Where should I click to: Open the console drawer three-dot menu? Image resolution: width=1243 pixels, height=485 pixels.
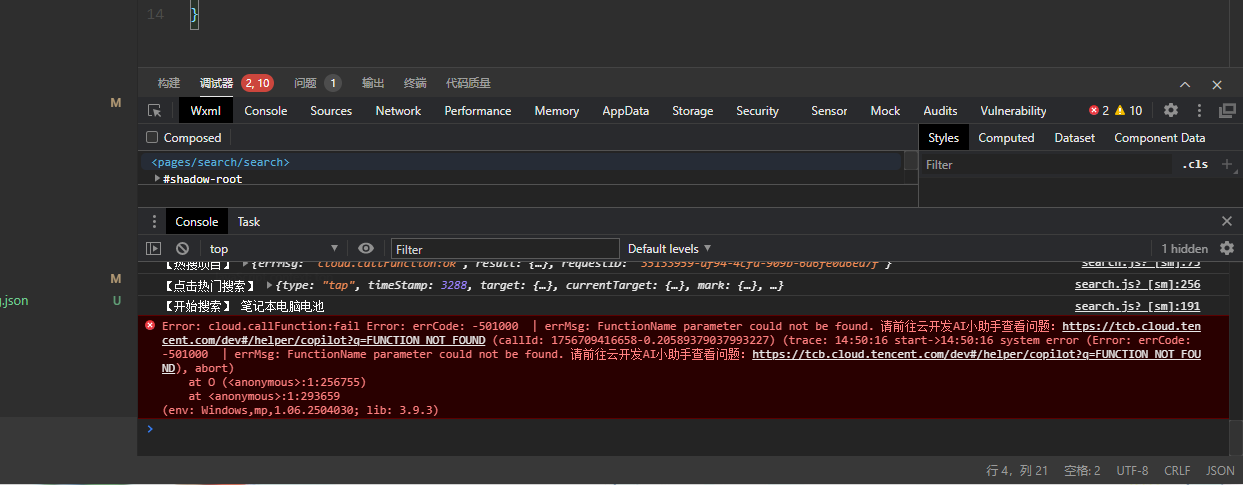coord(154,222)
